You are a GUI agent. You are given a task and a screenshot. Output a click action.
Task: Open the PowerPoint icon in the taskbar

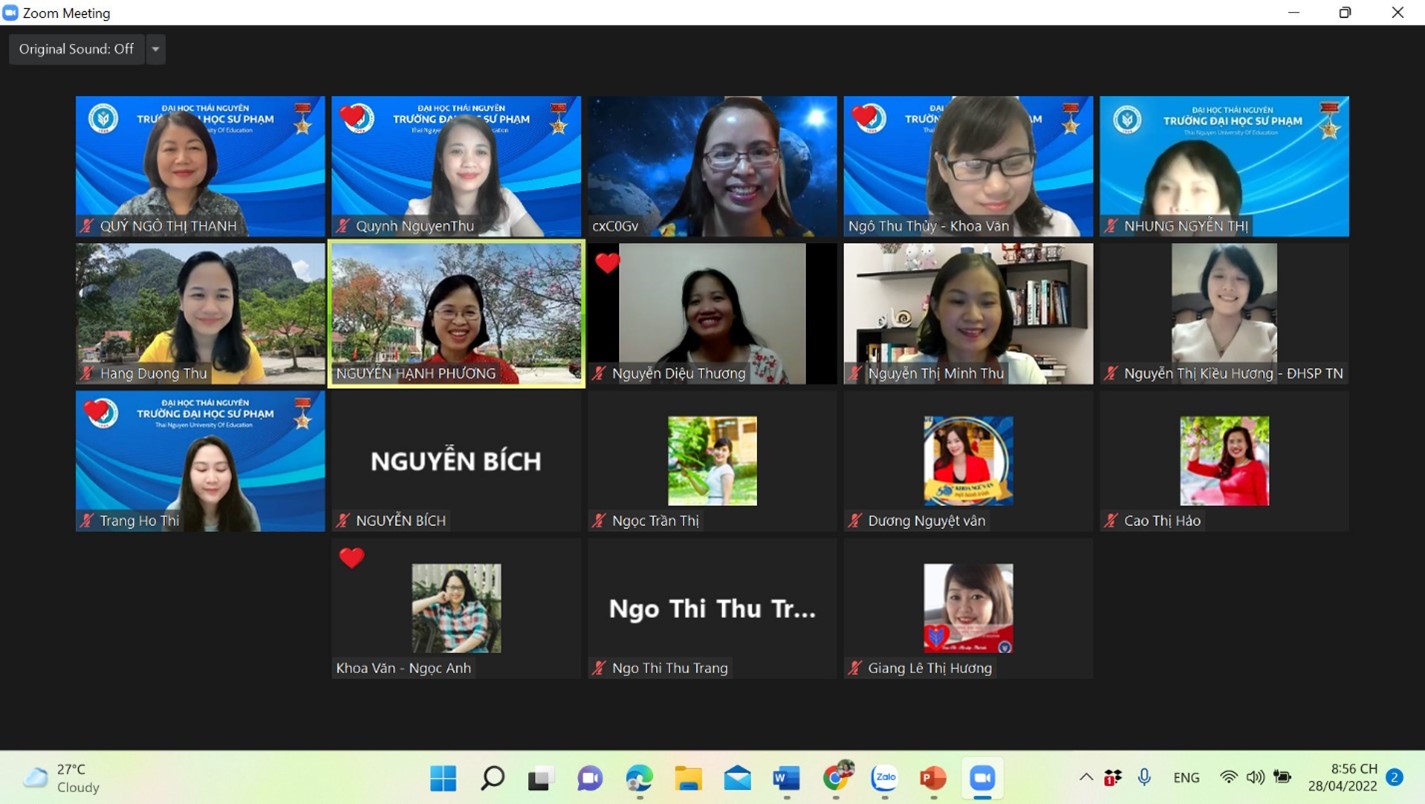[x=933, y=778]
